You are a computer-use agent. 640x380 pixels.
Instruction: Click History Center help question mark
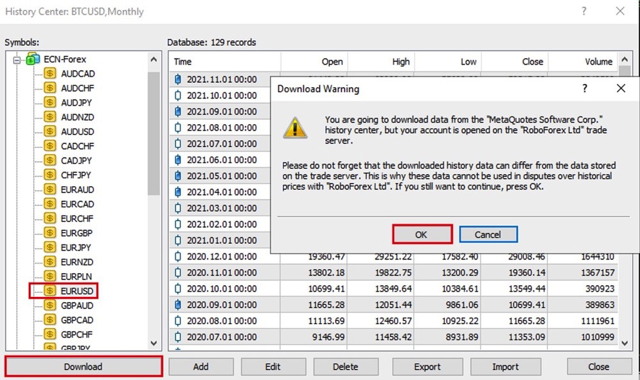pos(584,11)
